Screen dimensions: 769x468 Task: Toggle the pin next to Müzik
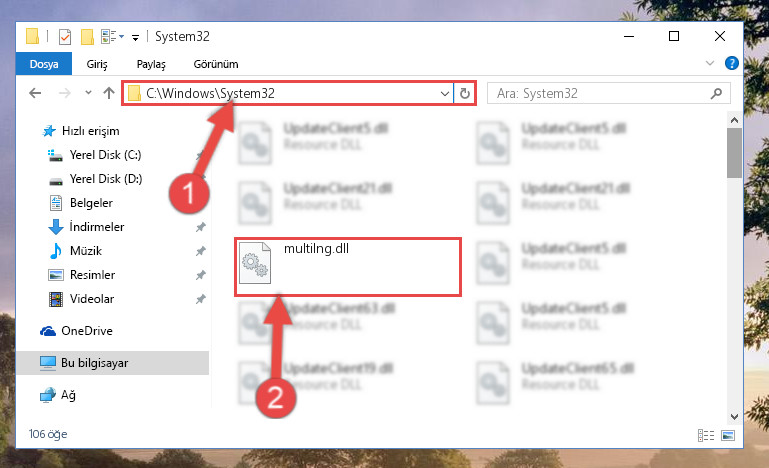pyautogui.click(x=200, y=251)
